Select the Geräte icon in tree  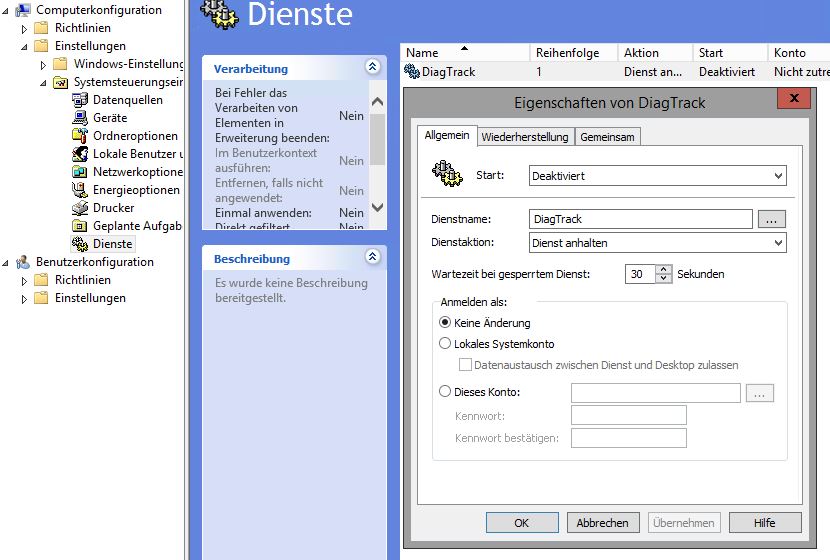click(x=80, y=118)
